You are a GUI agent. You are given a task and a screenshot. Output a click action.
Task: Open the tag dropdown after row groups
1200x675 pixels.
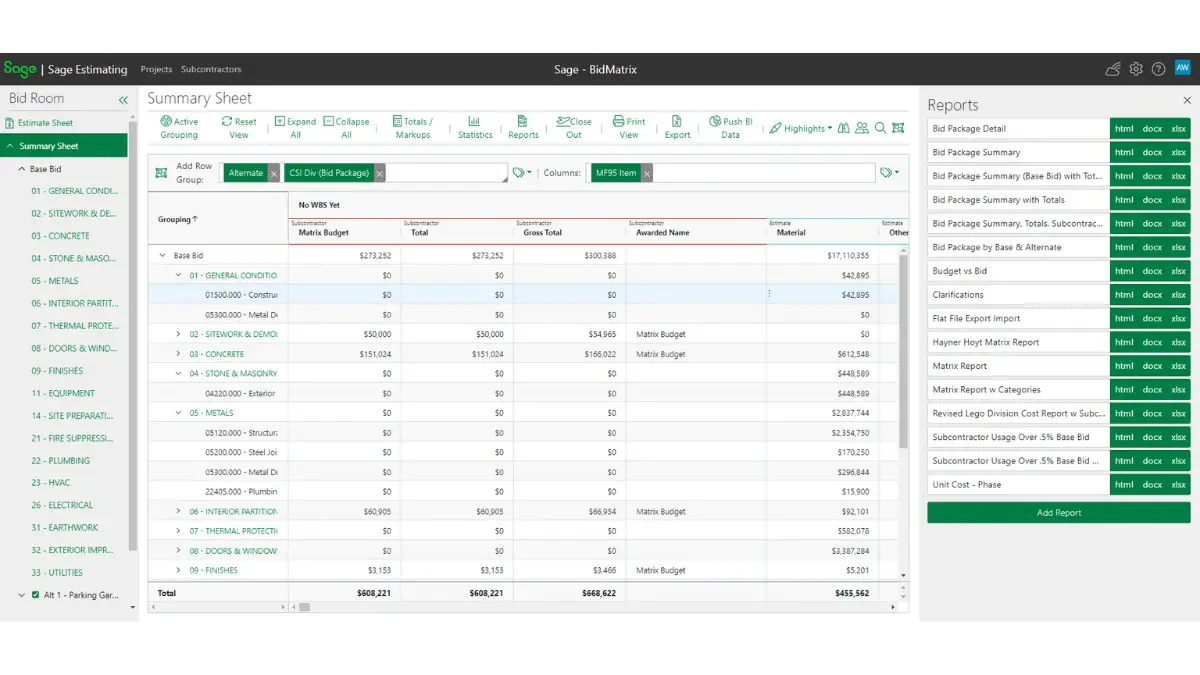[522, 173]
